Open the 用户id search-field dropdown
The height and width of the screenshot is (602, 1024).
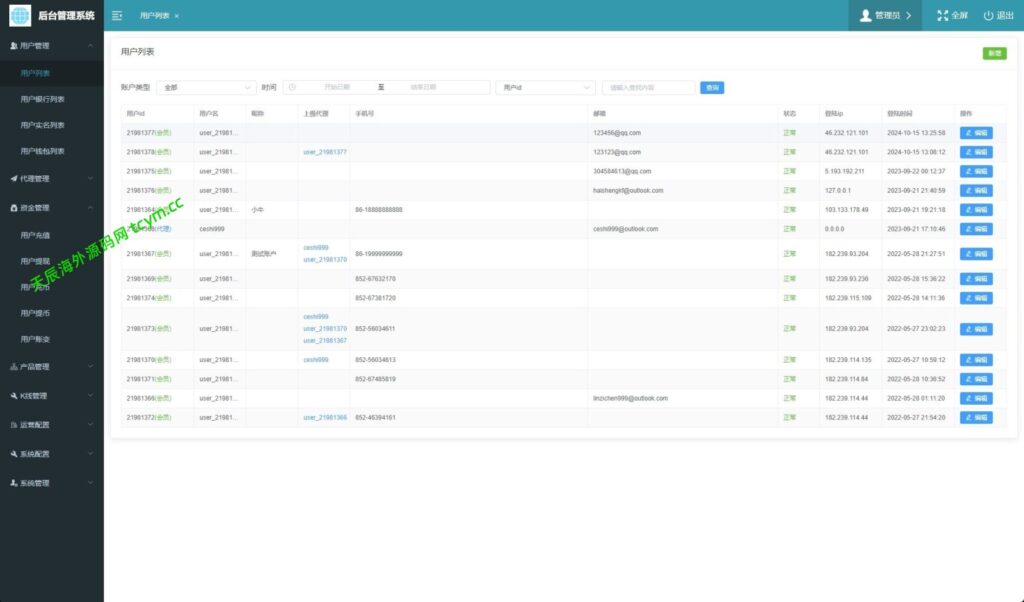[x=545, y=88]
